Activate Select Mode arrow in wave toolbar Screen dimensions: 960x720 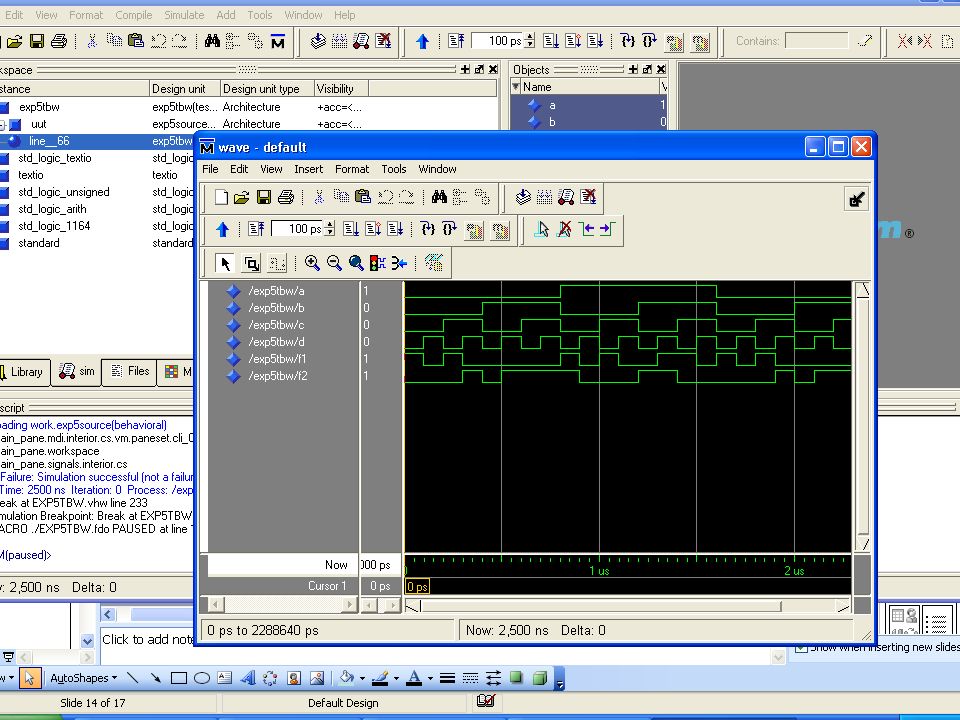pos(225,264)
